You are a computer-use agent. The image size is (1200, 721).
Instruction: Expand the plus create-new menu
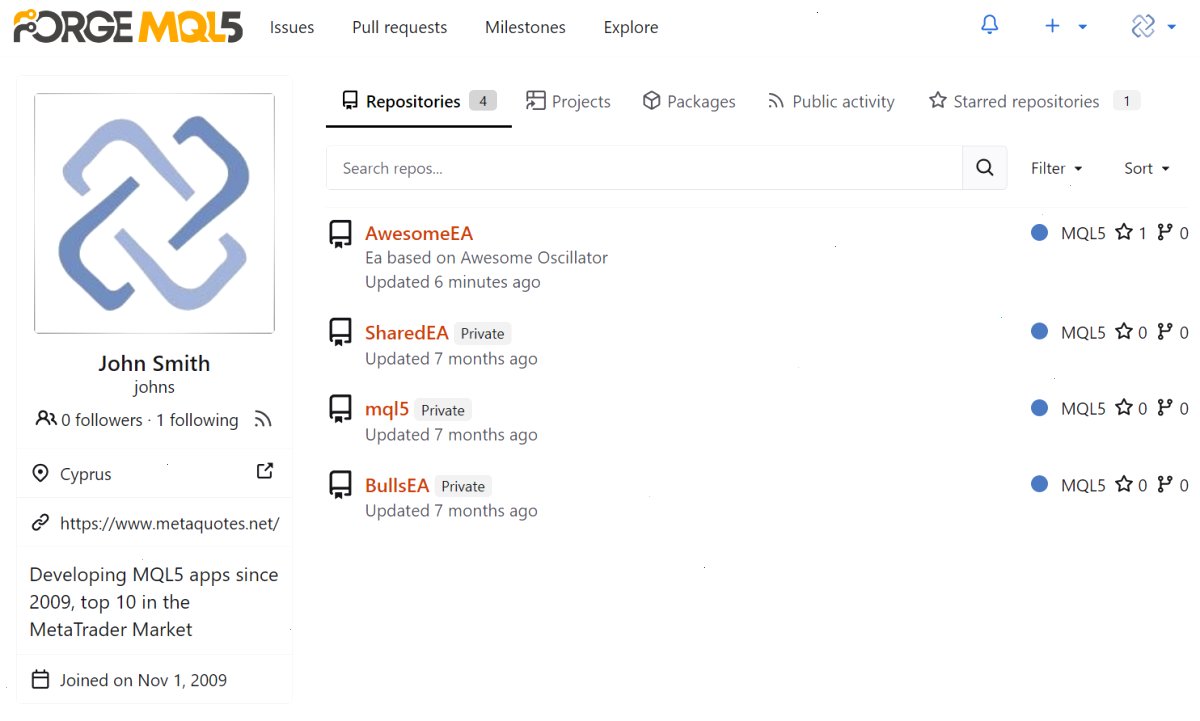1065,27
